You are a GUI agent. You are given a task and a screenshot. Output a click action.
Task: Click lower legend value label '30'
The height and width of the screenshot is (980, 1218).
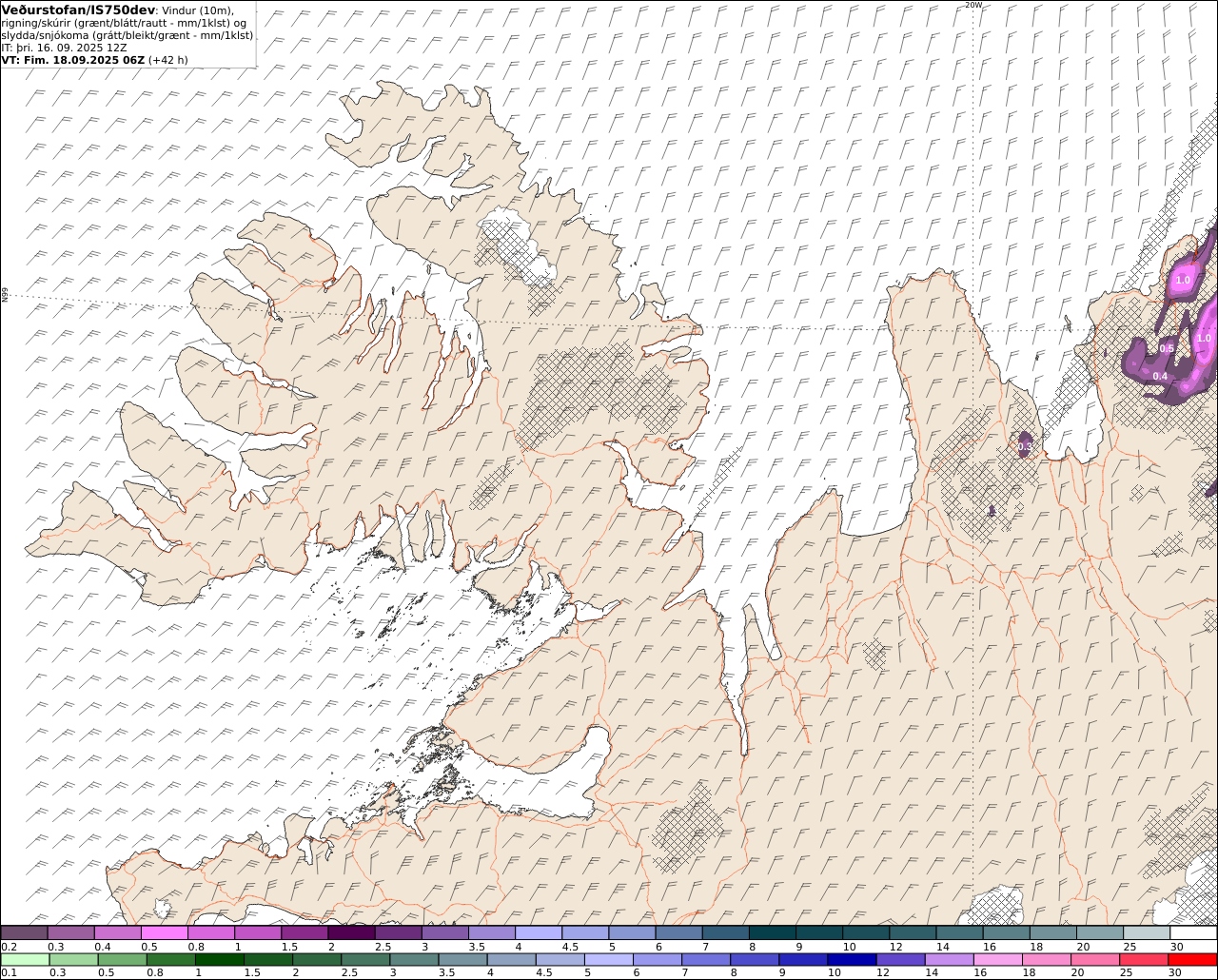1174,972
